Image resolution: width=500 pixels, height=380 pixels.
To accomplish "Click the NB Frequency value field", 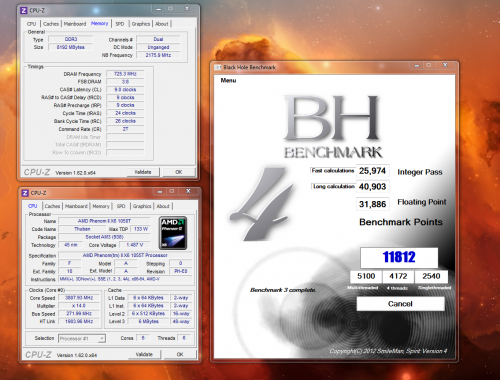I will pyautogui.click(x=158, y=55).
